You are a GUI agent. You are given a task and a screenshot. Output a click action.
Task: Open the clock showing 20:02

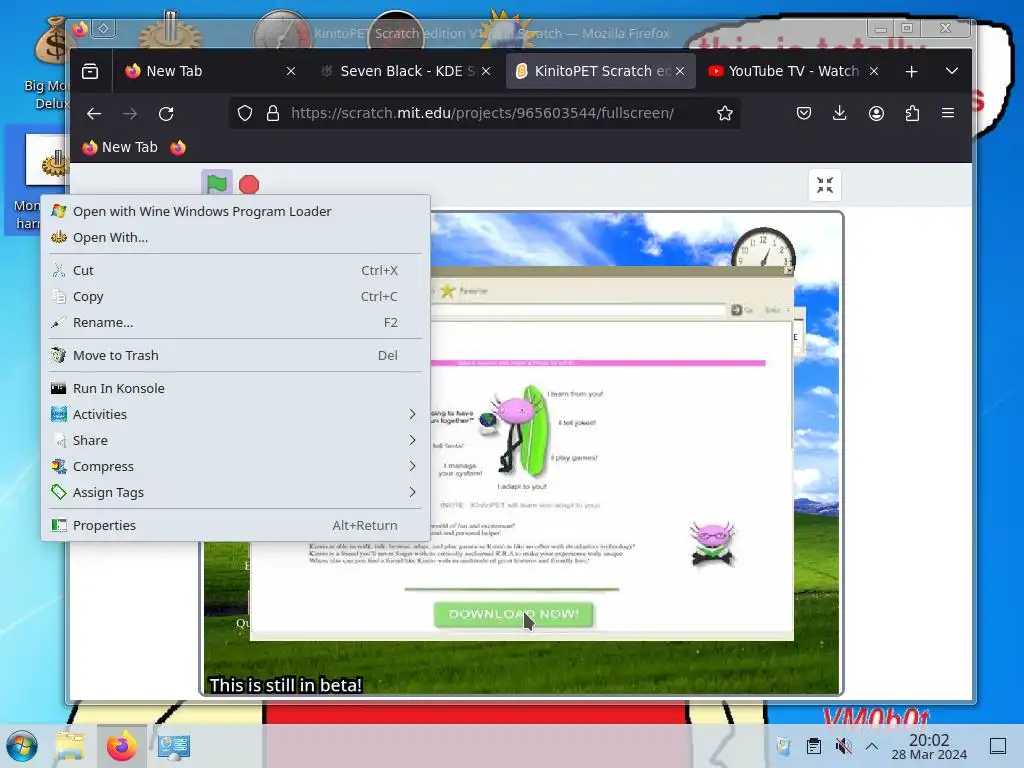(929, 746)
